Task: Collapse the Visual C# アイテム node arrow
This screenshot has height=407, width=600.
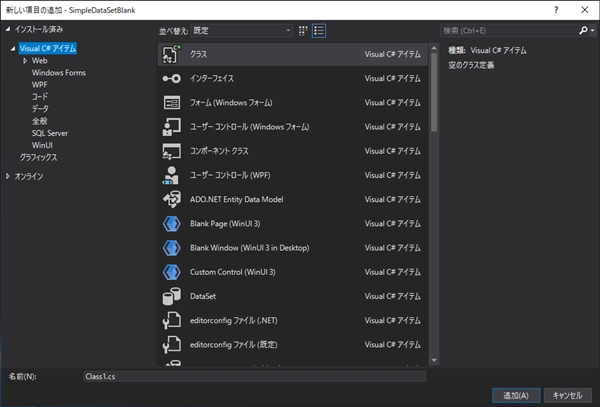Action: point(13,49)
